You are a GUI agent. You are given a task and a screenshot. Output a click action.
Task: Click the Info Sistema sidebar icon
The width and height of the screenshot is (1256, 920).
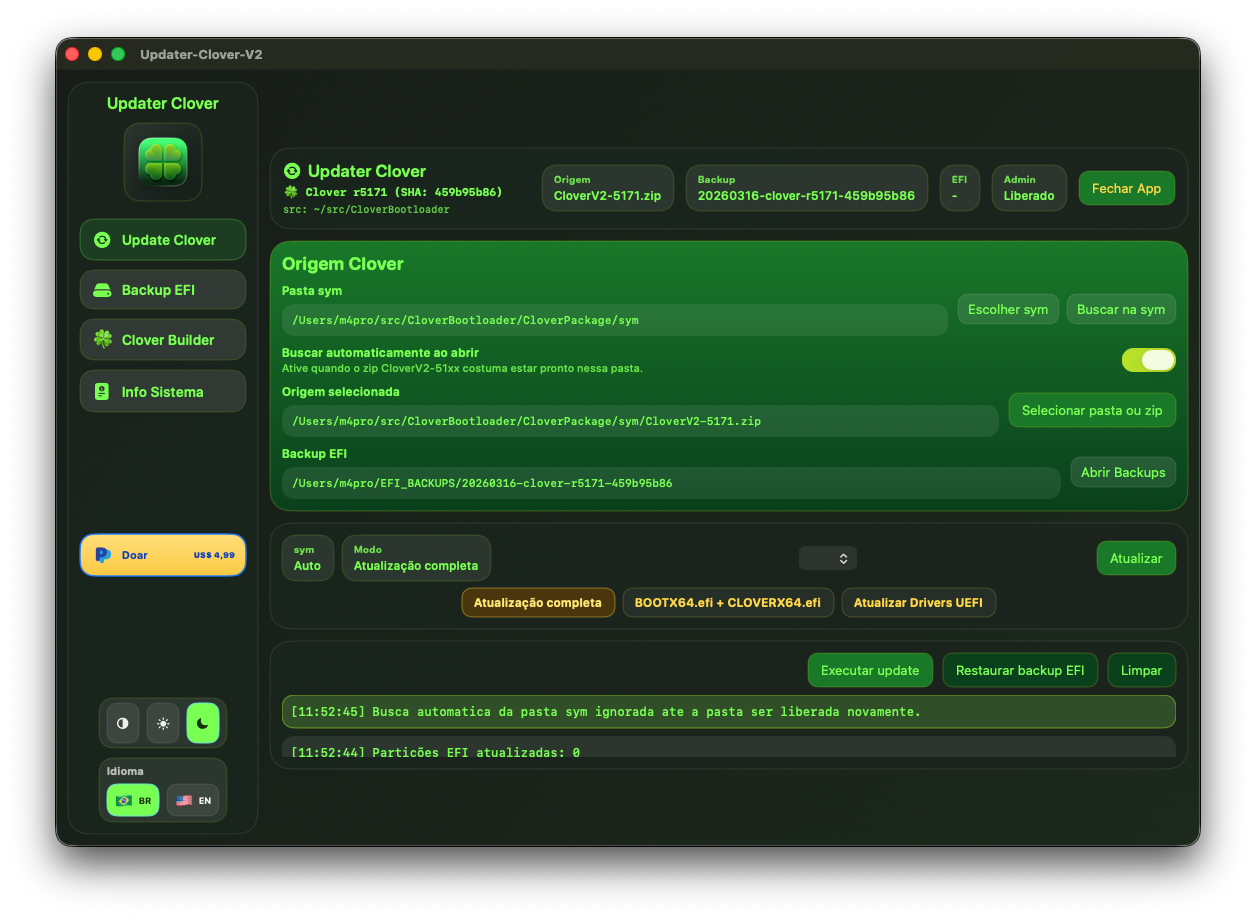101,391
